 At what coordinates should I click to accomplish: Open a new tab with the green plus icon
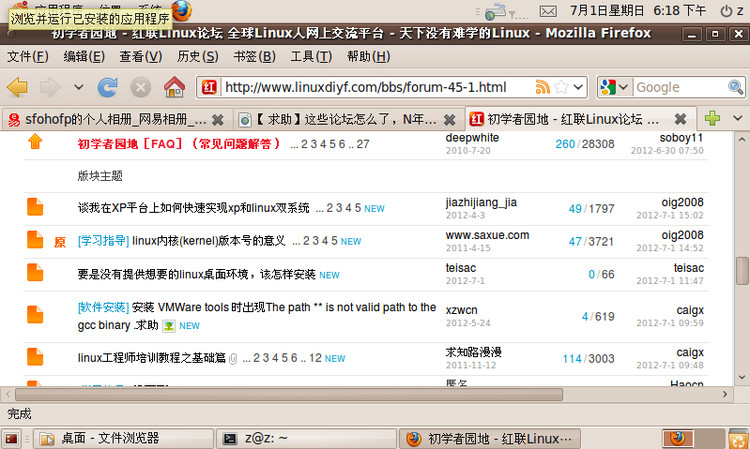[x=712, y=118]
